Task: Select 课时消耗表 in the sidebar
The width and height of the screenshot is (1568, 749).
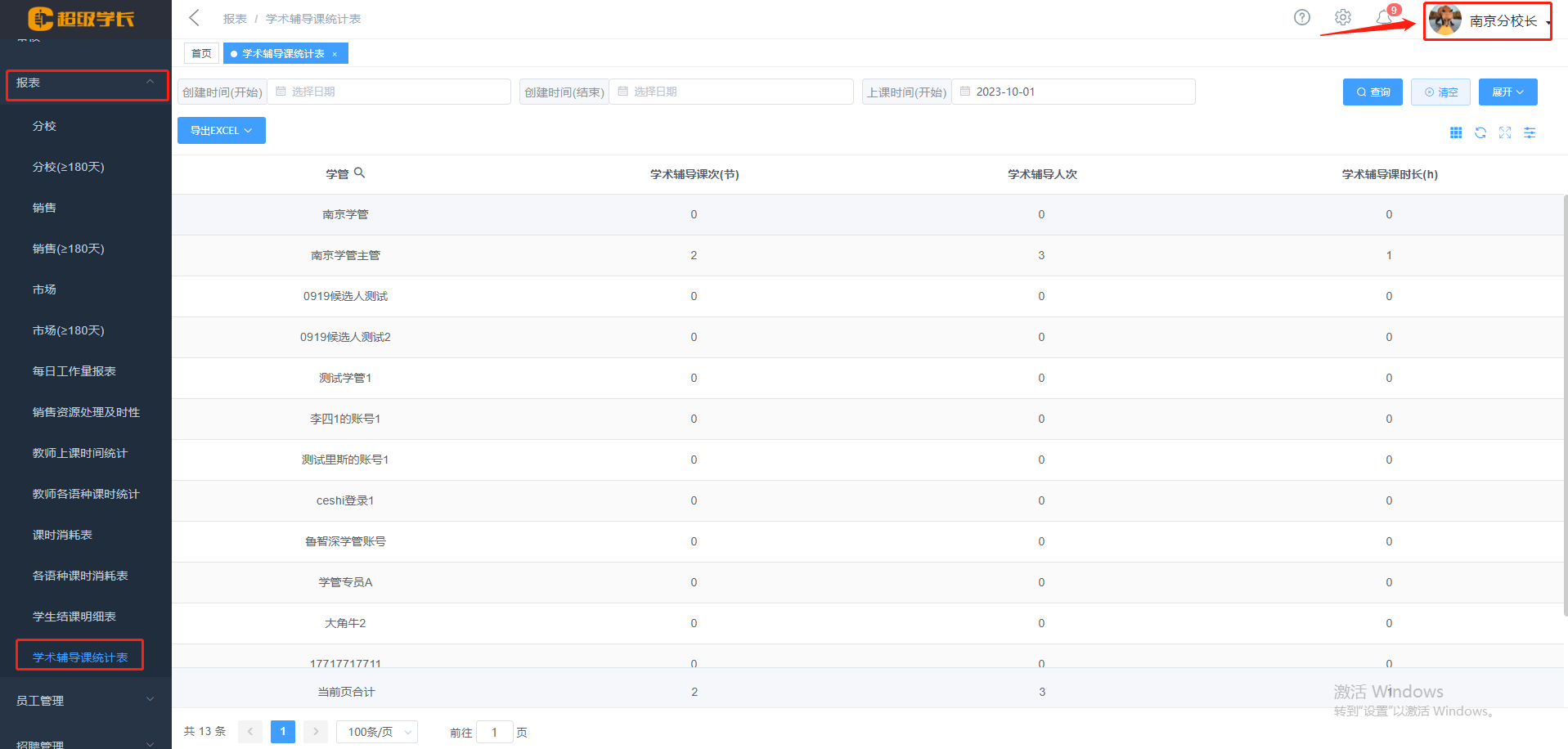Action: coord(62,535)
